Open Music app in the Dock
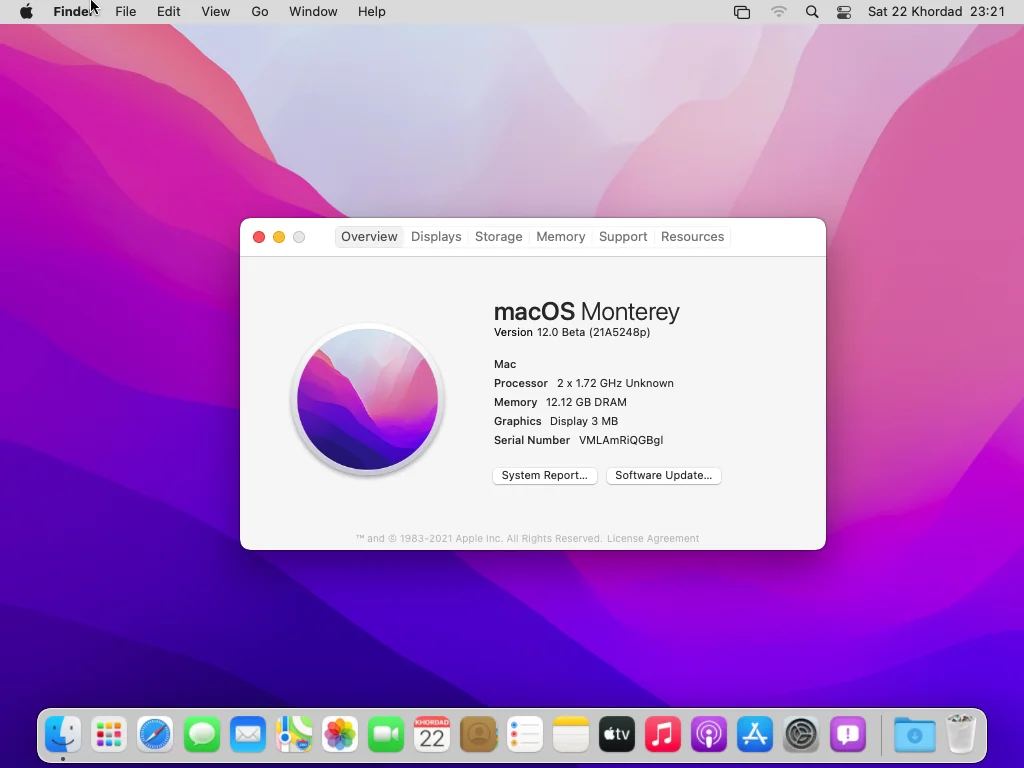This screenshot has height=768, width=1024. [x=662, y=735]
